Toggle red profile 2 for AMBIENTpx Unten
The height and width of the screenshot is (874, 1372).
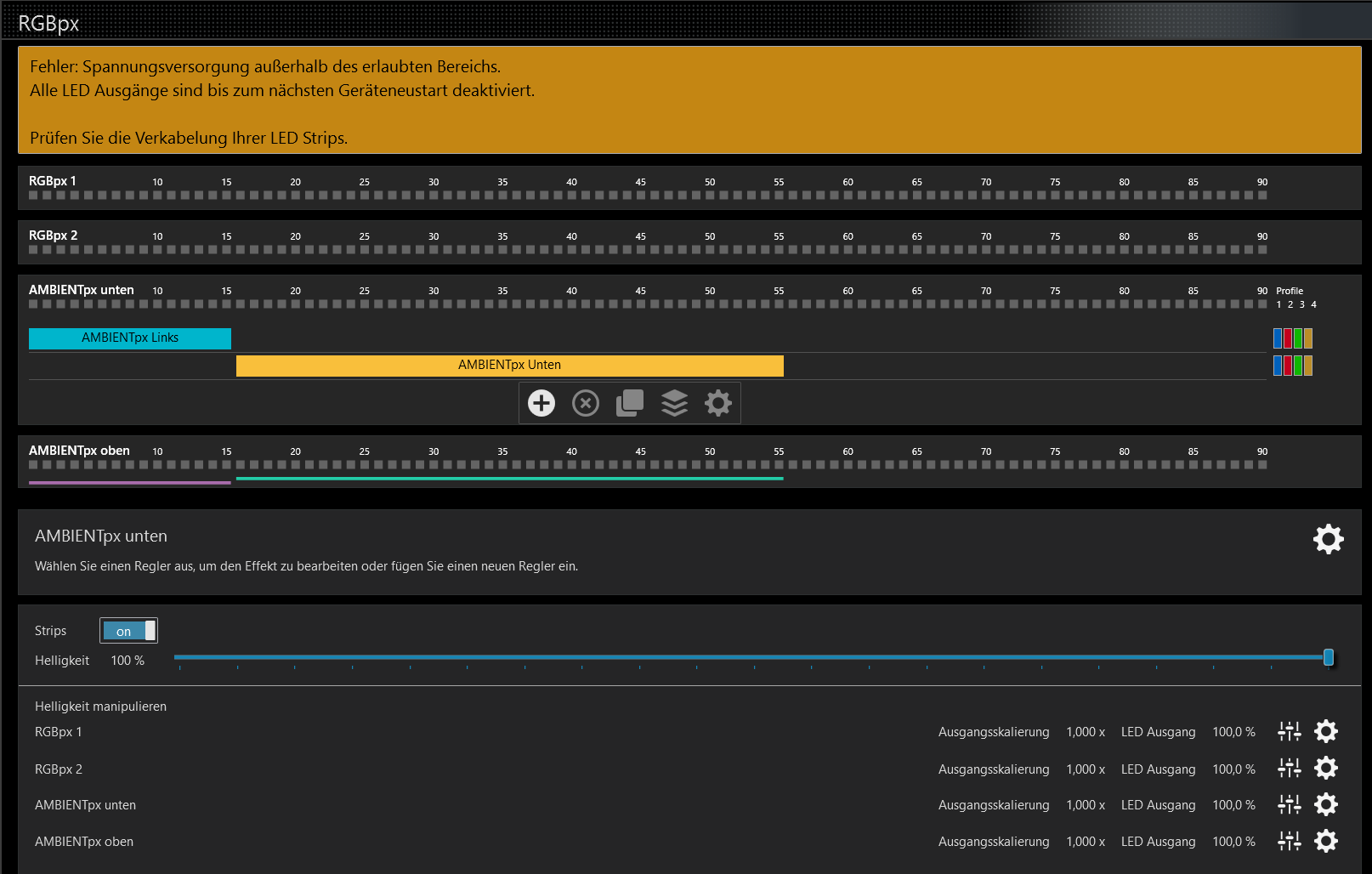click(1288, 366)
